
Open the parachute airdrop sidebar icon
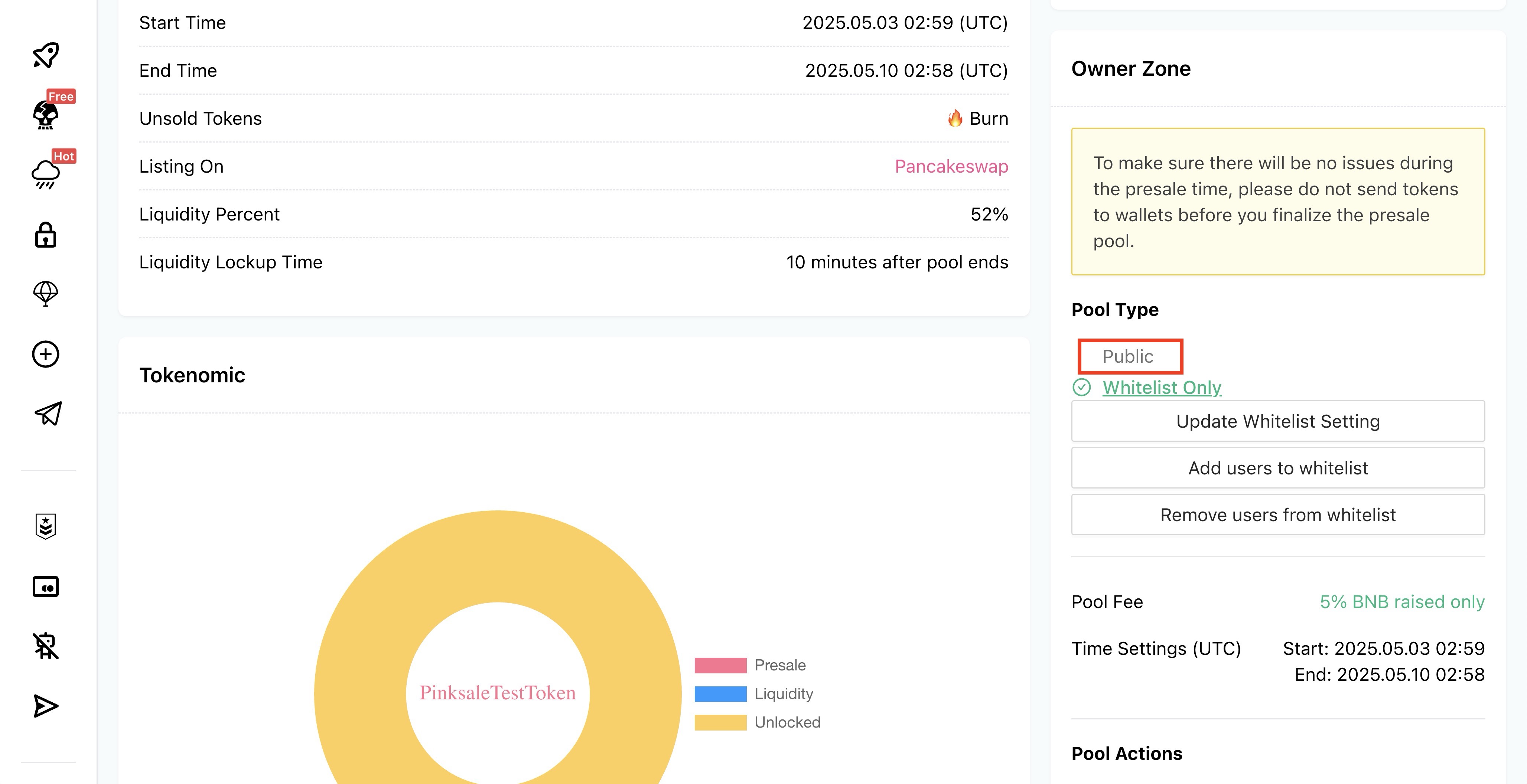(46, 294)
